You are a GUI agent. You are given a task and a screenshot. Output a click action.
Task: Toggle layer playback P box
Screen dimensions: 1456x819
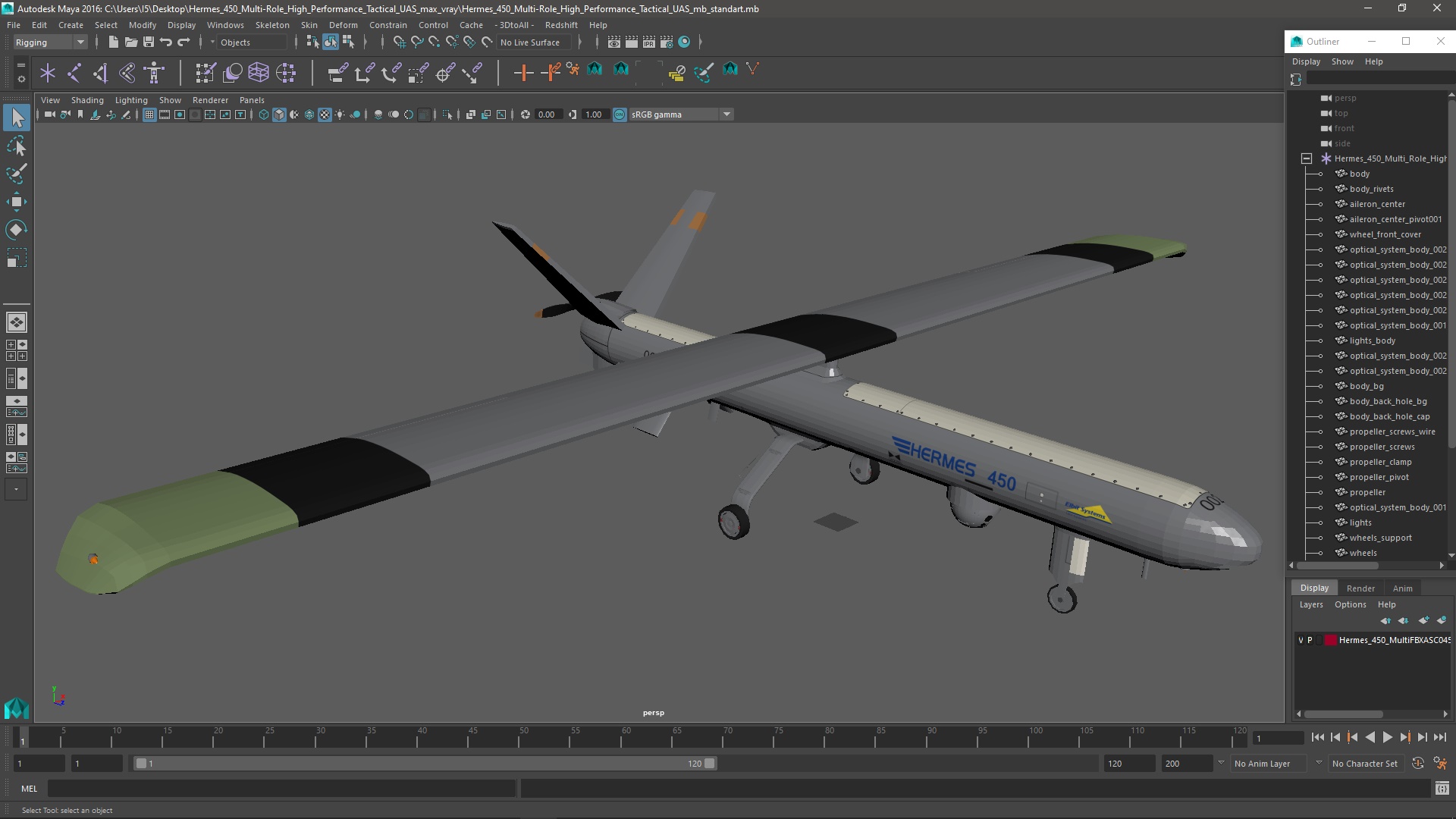tap(1310, 640)
